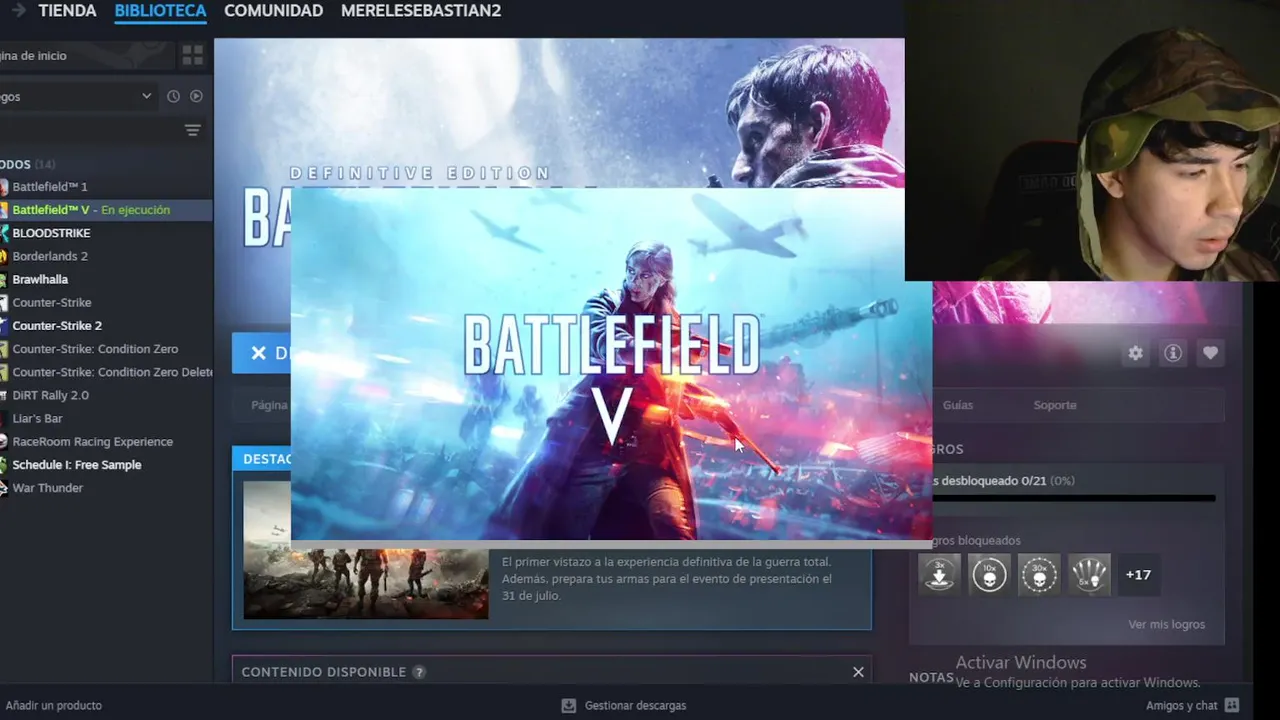This screenshot has height=720, width=1280.
Task: Open the game settings gear icon
Action: point(1135,353)
